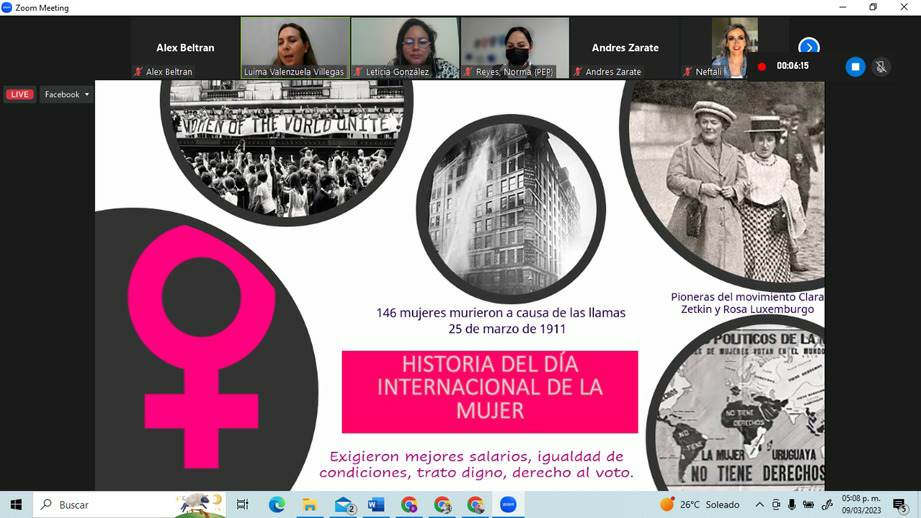Click the muted microphone button beside recording timer
Viewport: 921px width, 518px height.
(x=880, y=66)
